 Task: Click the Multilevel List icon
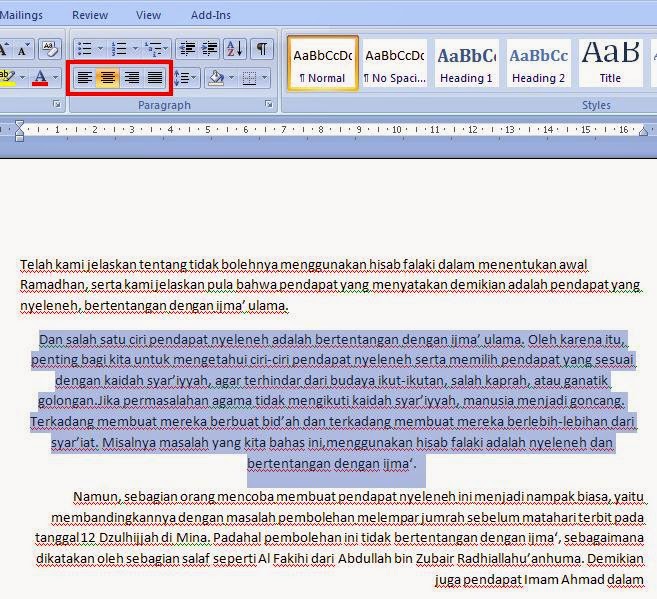pos(153,49)
